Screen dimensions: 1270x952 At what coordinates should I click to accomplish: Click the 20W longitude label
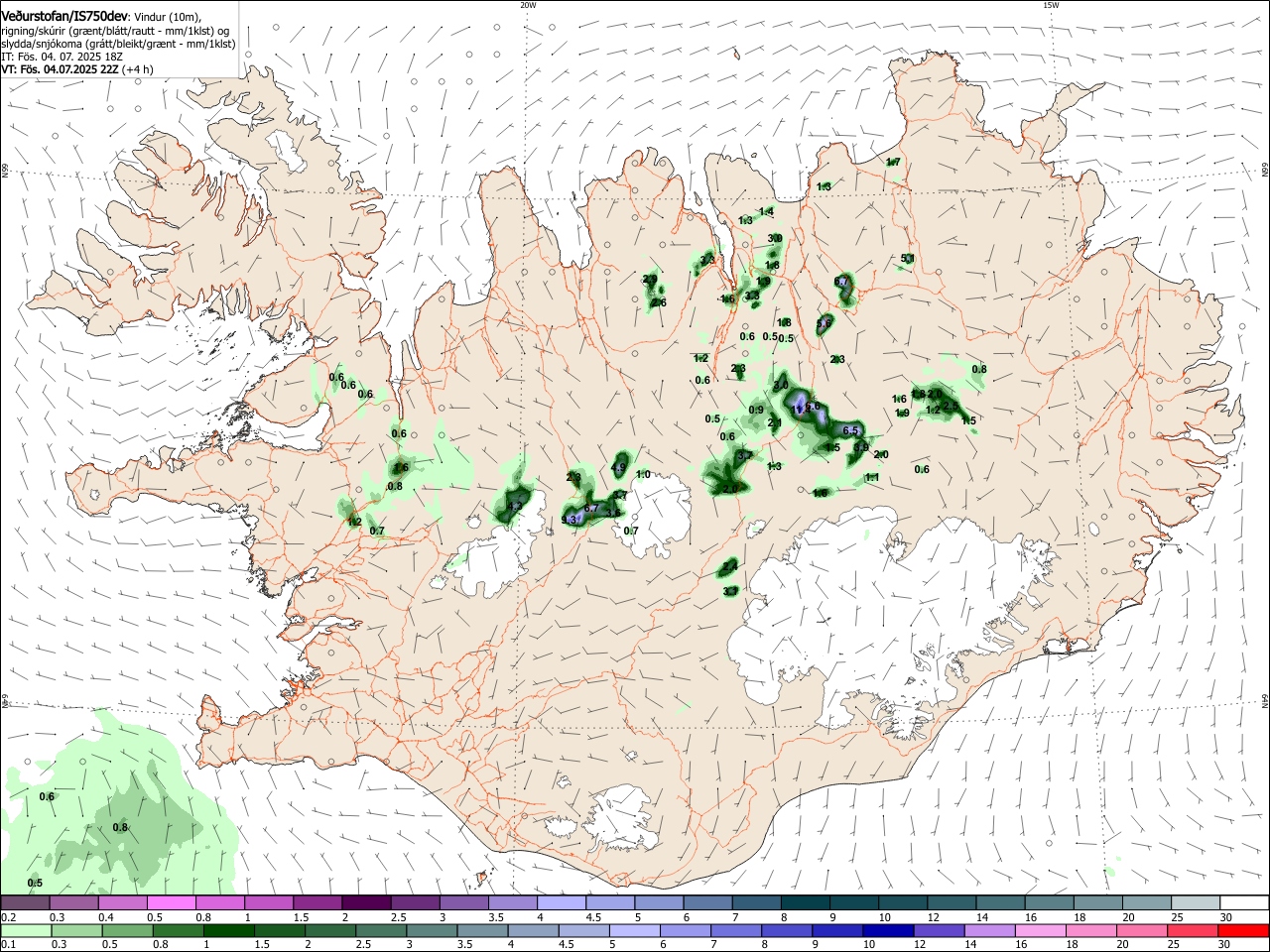528,5
